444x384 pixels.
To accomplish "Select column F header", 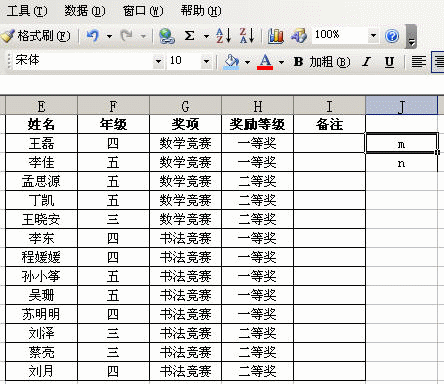I will 113,107.
